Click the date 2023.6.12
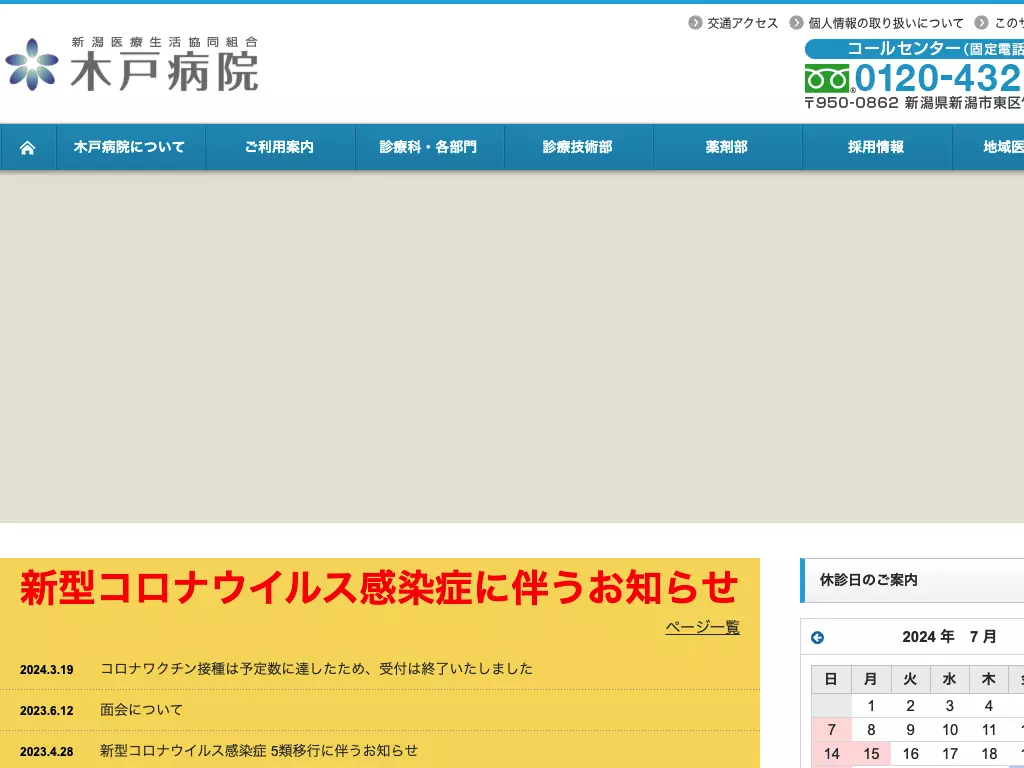 [x=46, y=711]
